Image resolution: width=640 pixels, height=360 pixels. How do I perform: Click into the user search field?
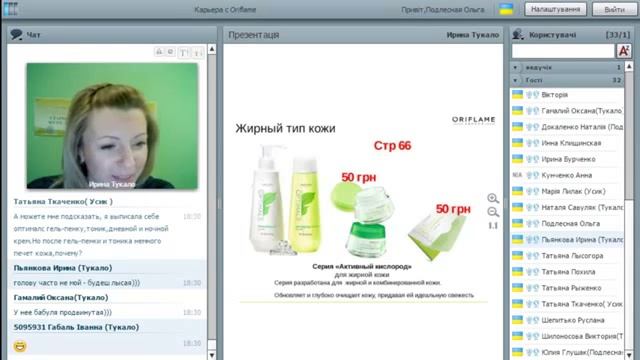(x=563, y=51)
